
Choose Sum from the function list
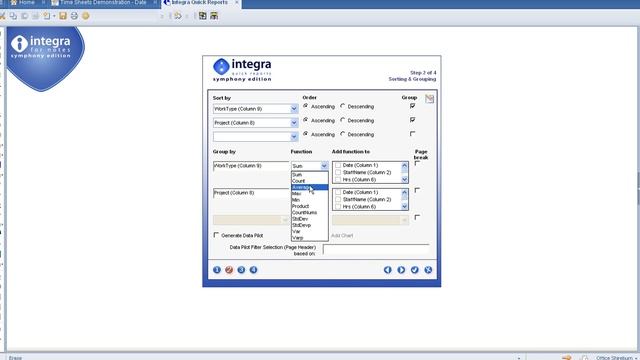point(309,175)
